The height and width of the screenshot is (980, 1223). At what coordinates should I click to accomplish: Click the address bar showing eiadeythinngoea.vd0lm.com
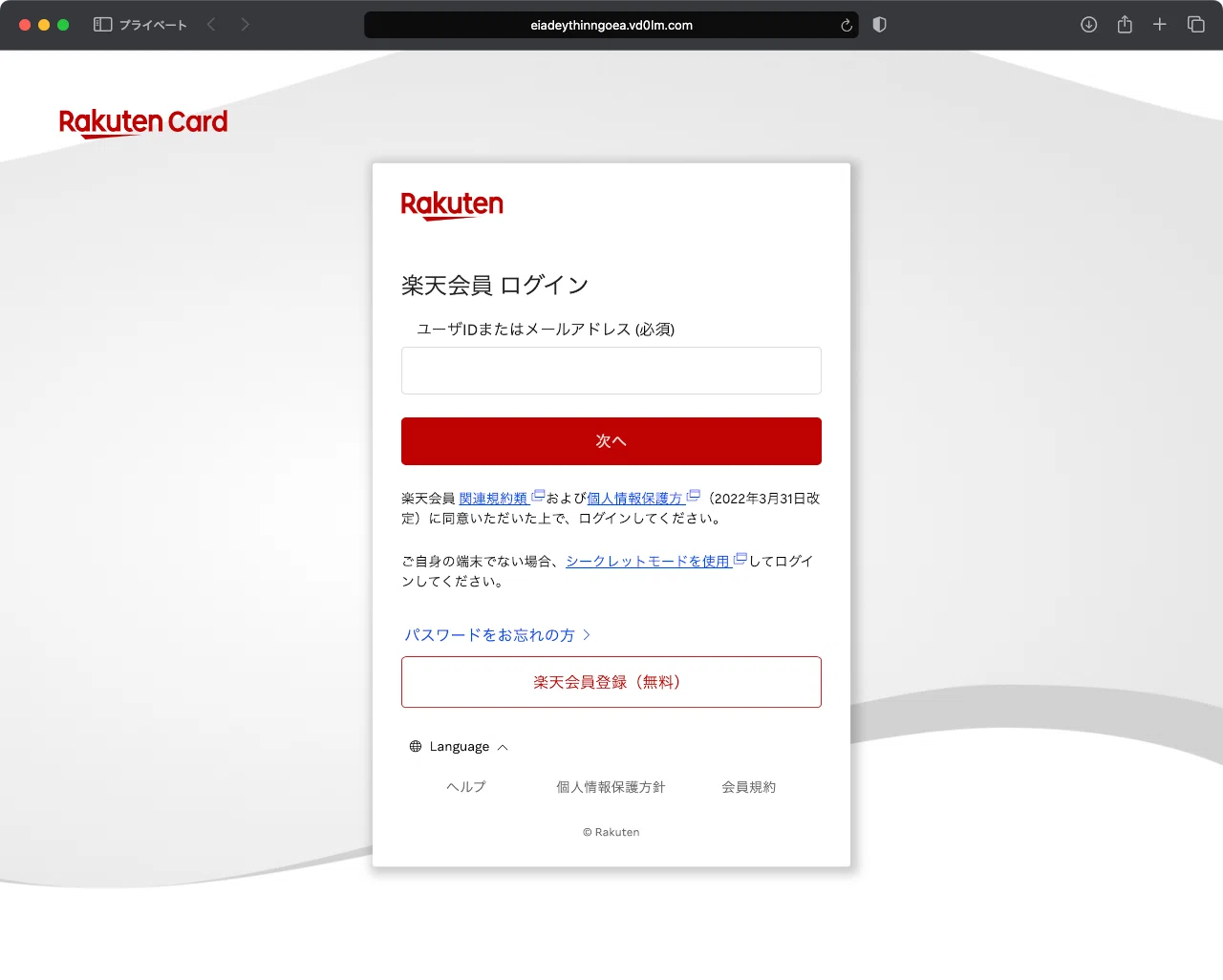pos(611,26)
